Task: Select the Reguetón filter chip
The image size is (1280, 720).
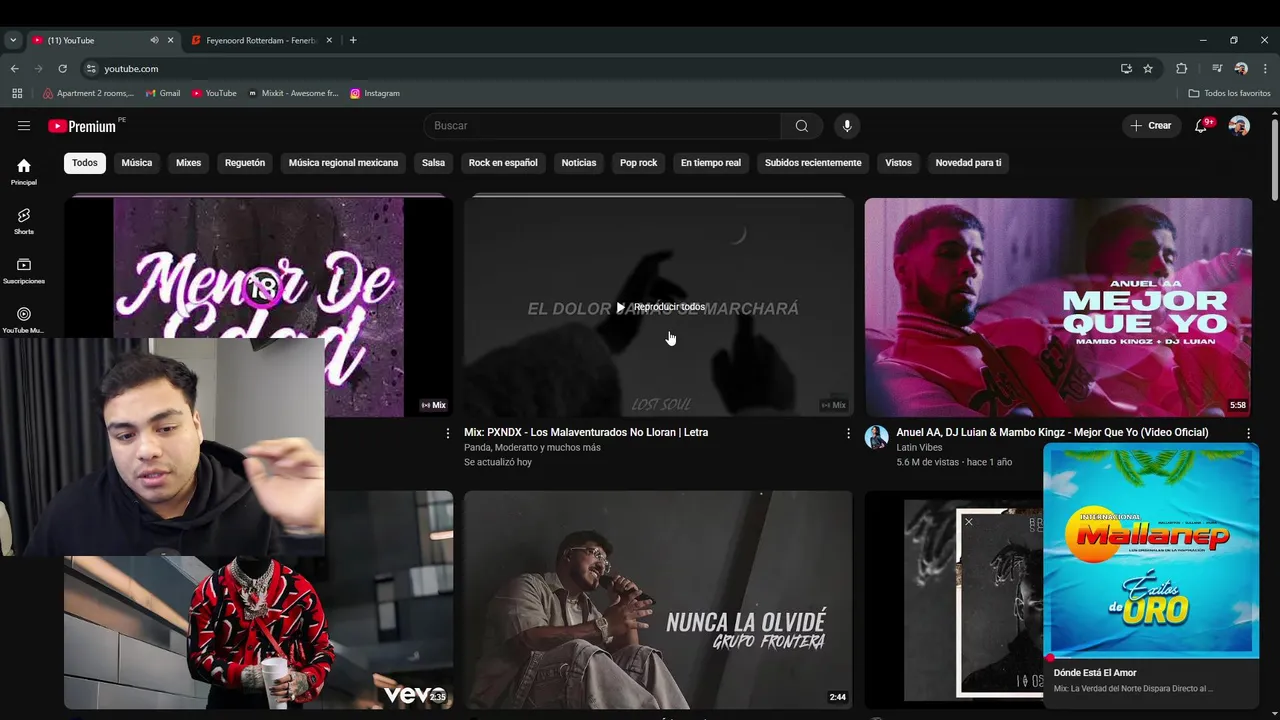Action: [x=245, y=163]
